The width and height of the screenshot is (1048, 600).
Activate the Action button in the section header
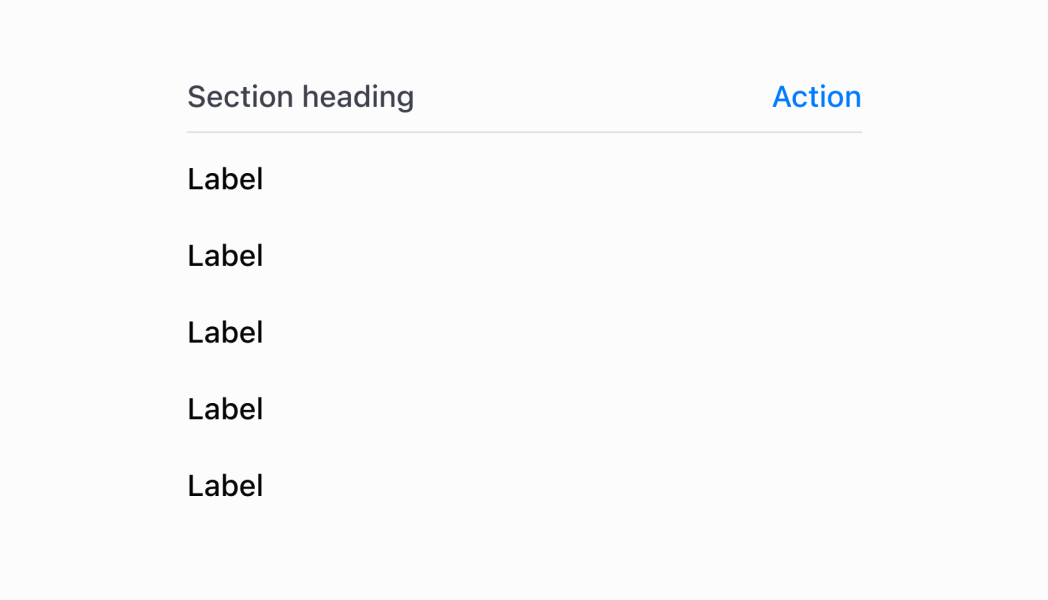(x=816, y=97)
